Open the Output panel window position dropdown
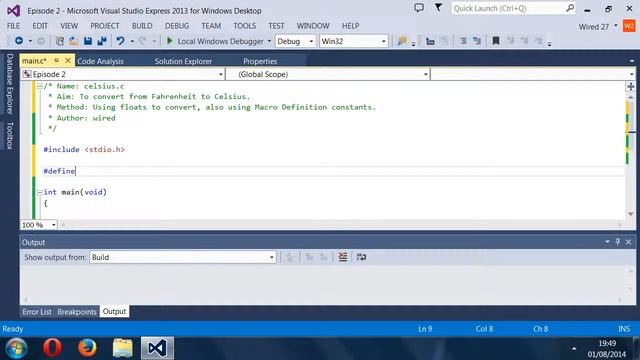This screenshot has height=360, width=640. 607,242
